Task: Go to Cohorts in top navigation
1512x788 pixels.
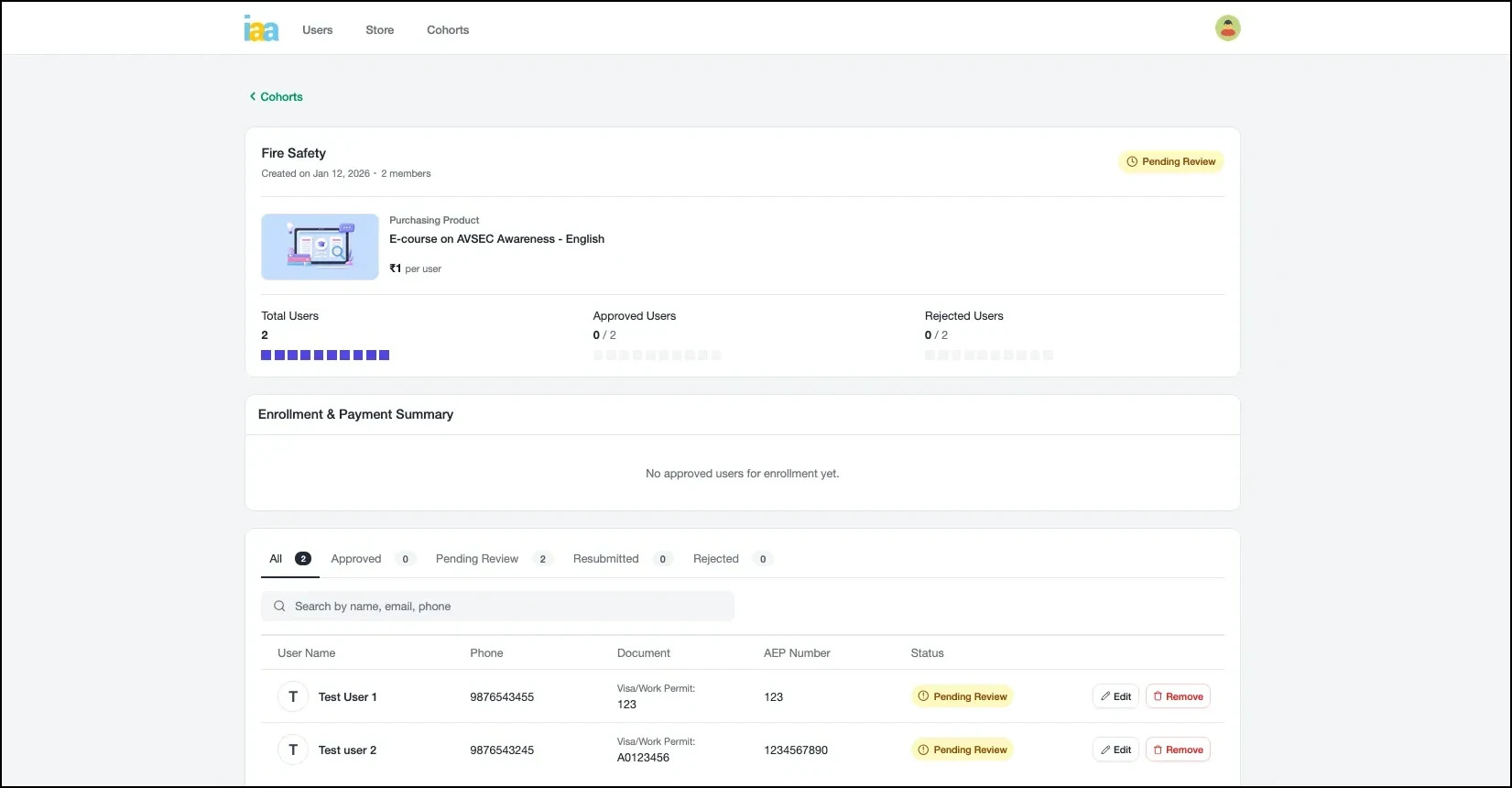Action: [x=447, y=30]
